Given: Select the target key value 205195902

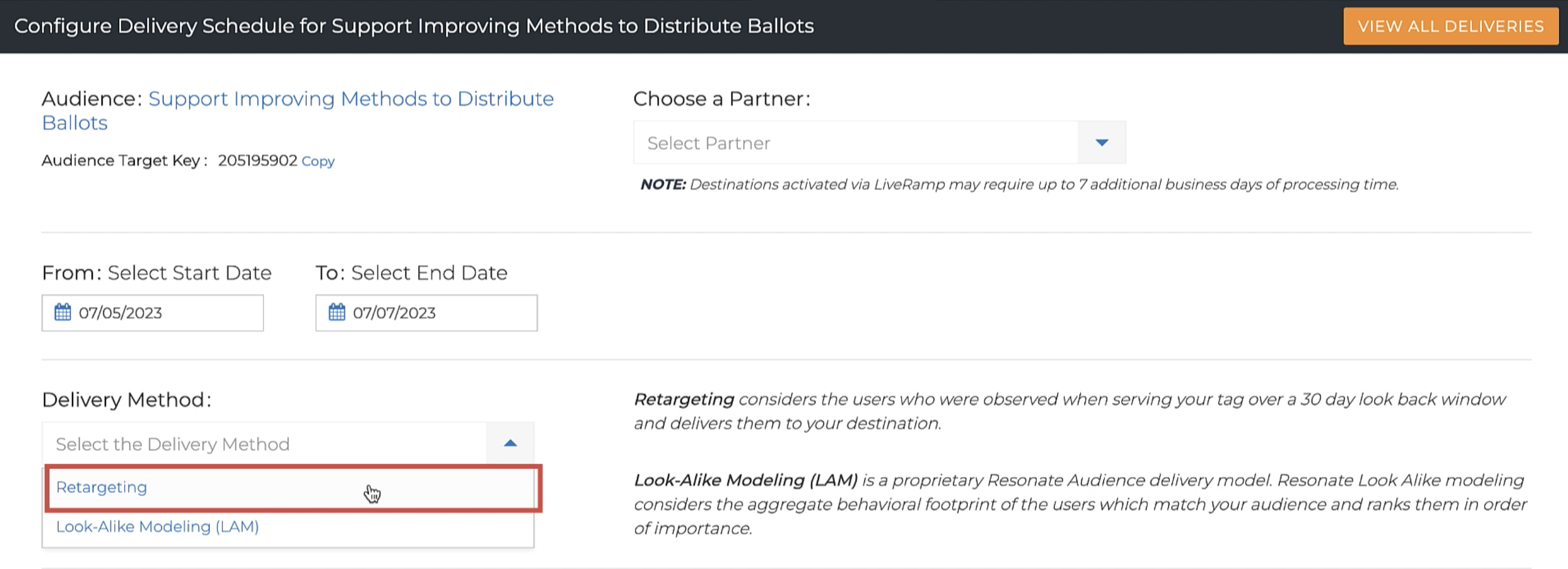Looking at the screenshot, I should 257,161.
